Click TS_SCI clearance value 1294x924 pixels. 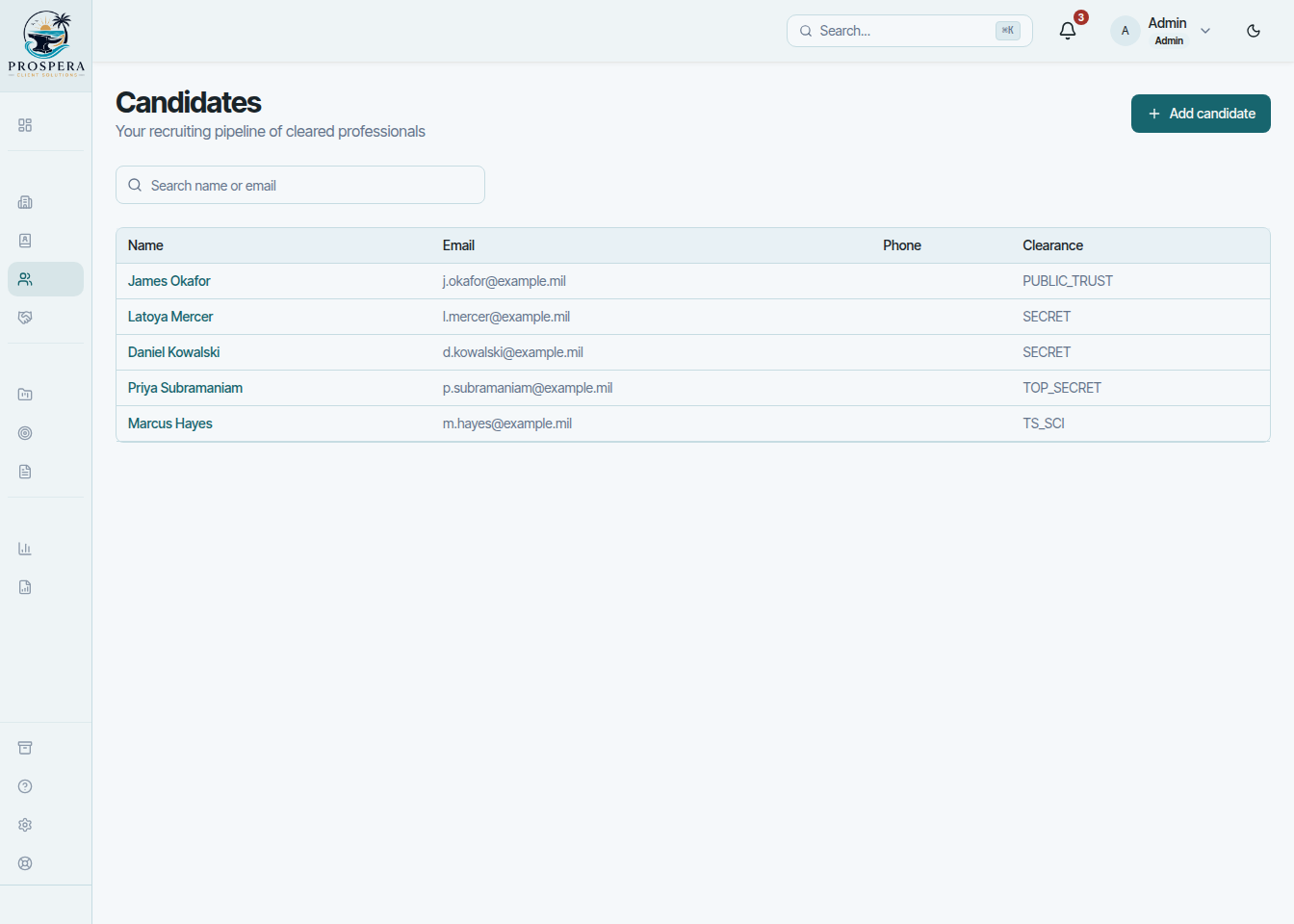pos(1044,423)
